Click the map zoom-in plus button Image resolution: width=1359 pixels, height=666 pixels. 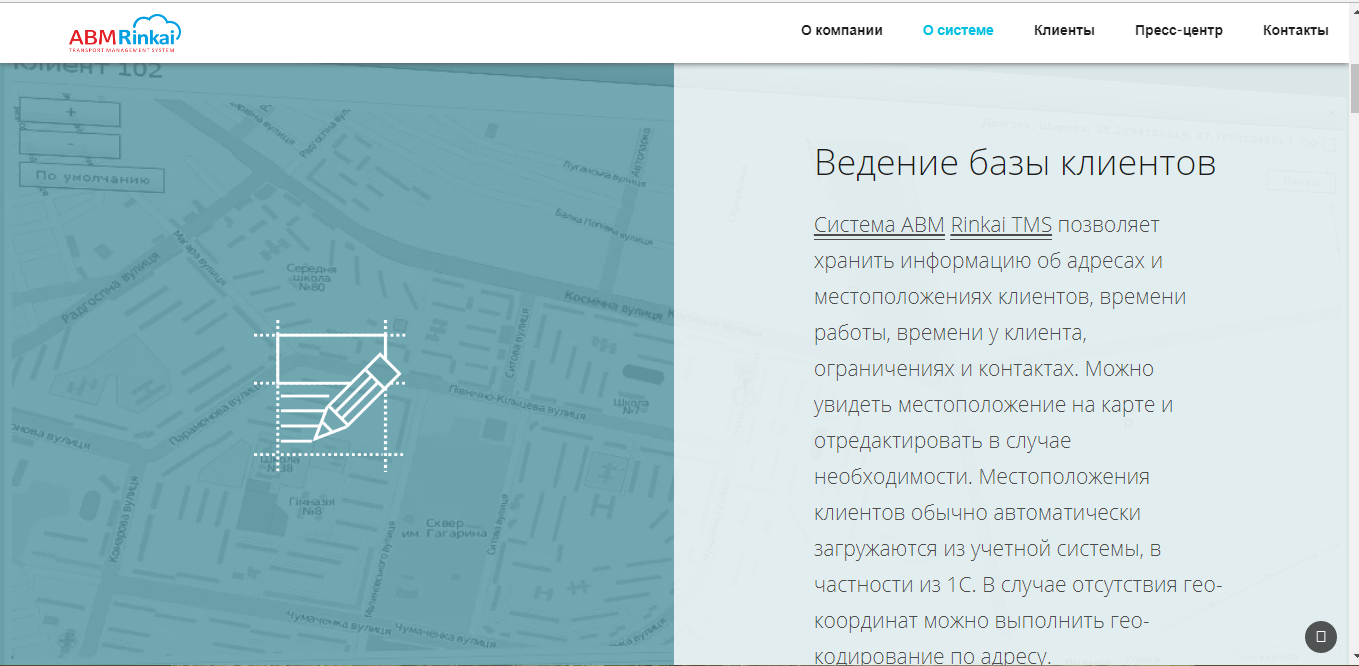[70, 113]
